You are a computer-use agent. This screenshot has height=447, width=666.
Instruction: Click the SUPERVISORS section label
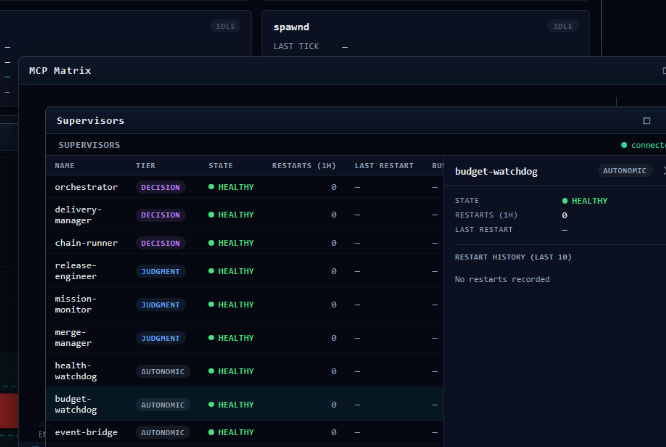89,145
